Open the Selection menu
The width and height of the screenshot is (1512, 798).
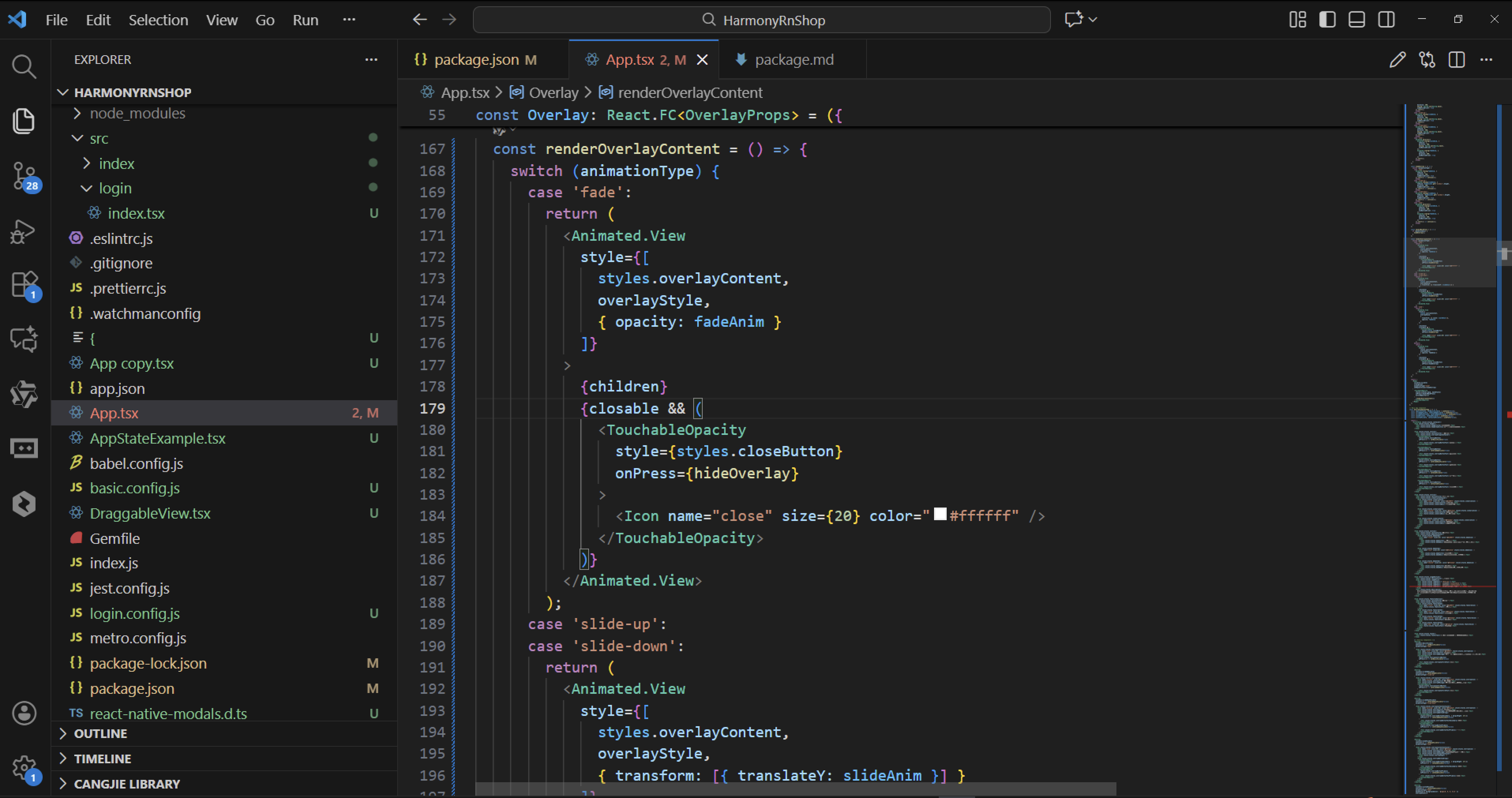pos(158,20)
